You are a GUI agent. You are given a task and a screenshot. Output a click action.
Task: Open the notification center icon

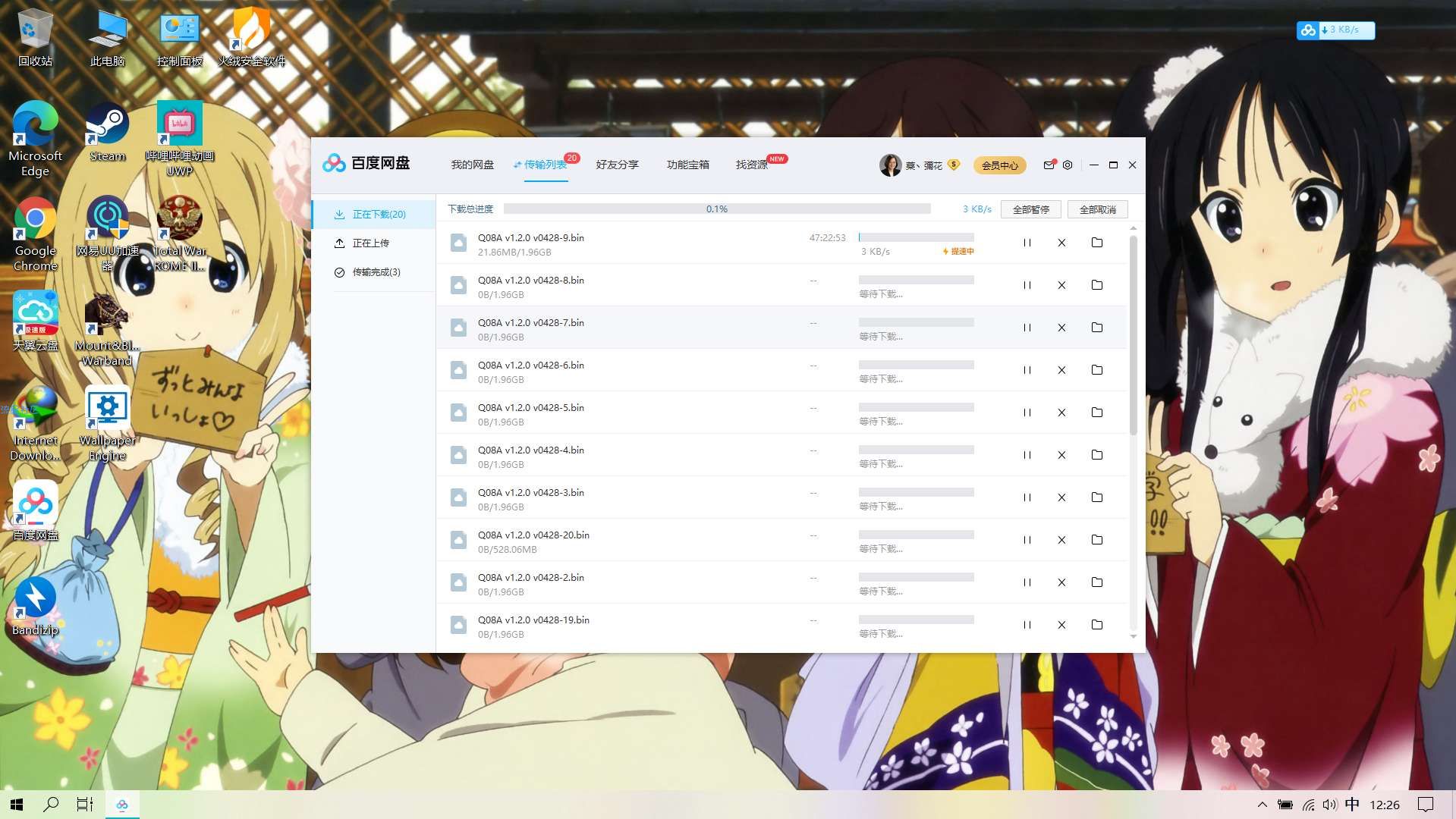[x=1426, y=805]
